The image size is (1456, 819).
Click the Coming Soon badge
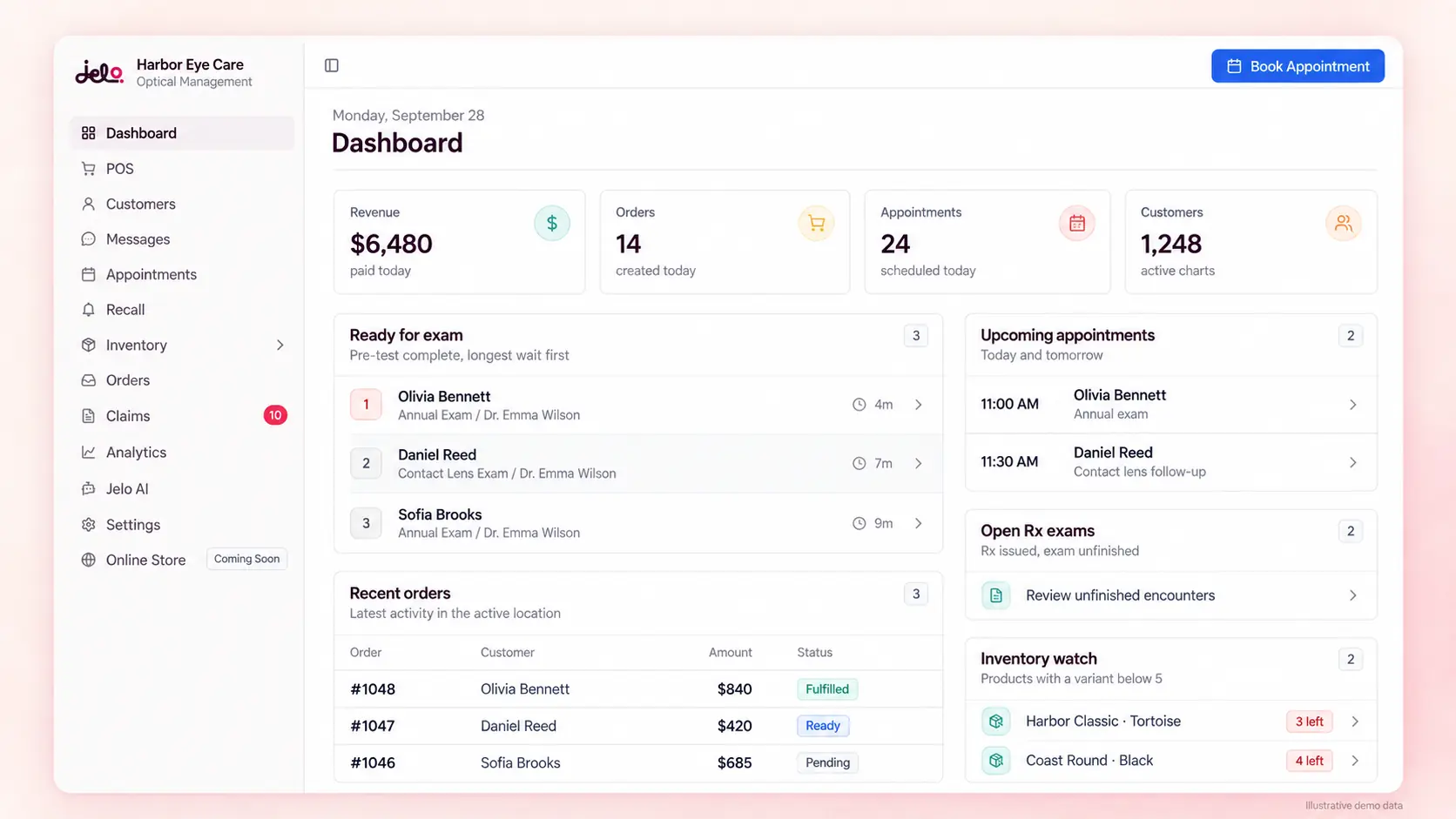246,559
